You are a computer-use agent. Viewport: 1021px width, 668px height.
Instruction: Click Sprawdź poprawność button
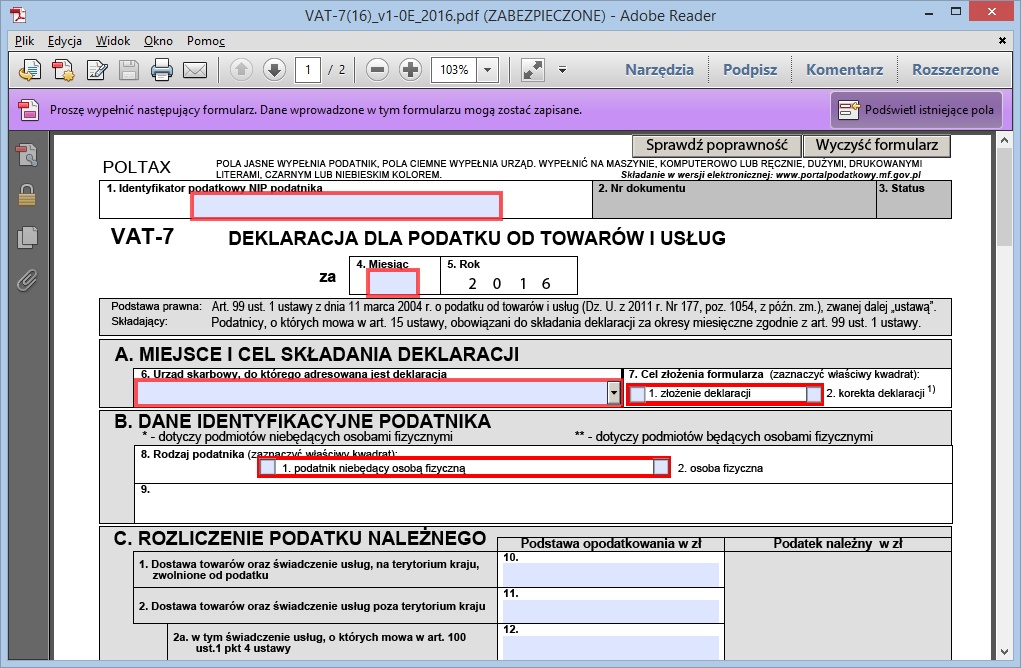716,145
